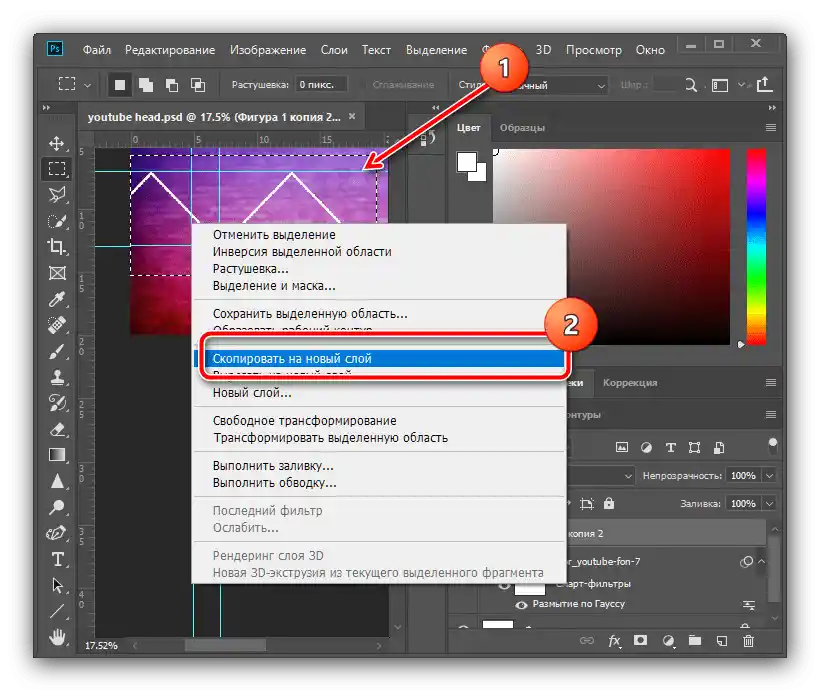Select the Eraser tool
The image size is (820, 691).
click(57, 429)
